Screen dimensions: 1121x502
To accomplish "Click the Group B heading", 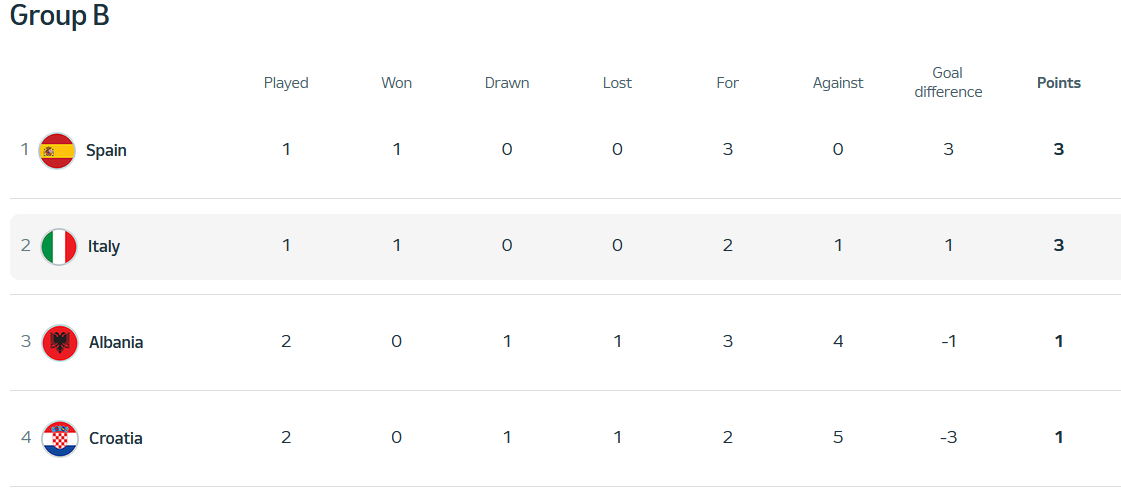I will 59,15.
